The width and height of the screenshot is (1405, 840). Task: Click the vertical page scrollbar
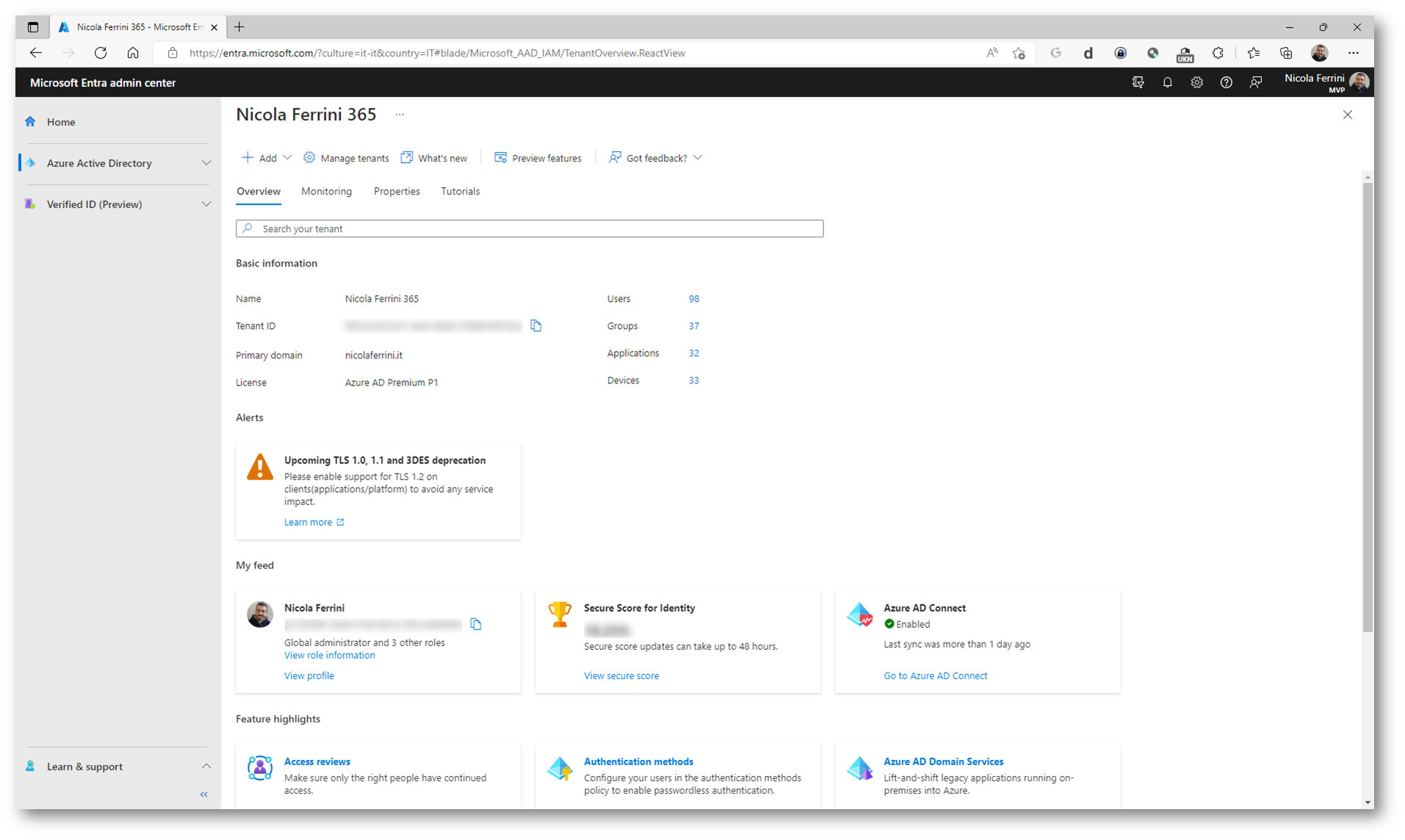pyautogui.click(x=1368, y=408)
